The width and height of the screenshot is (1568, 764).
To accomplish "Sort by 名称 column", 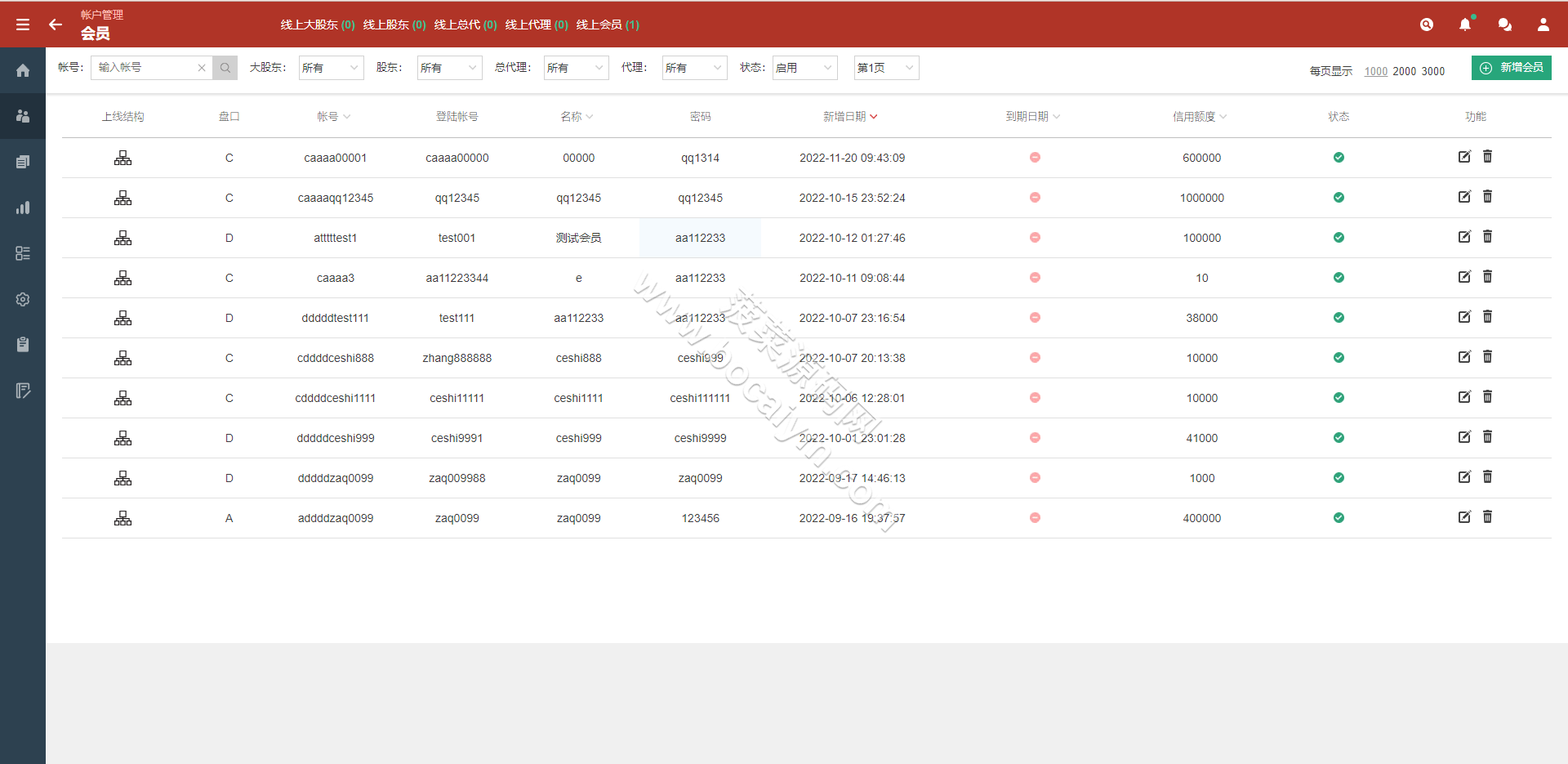I will pos(577,117).
